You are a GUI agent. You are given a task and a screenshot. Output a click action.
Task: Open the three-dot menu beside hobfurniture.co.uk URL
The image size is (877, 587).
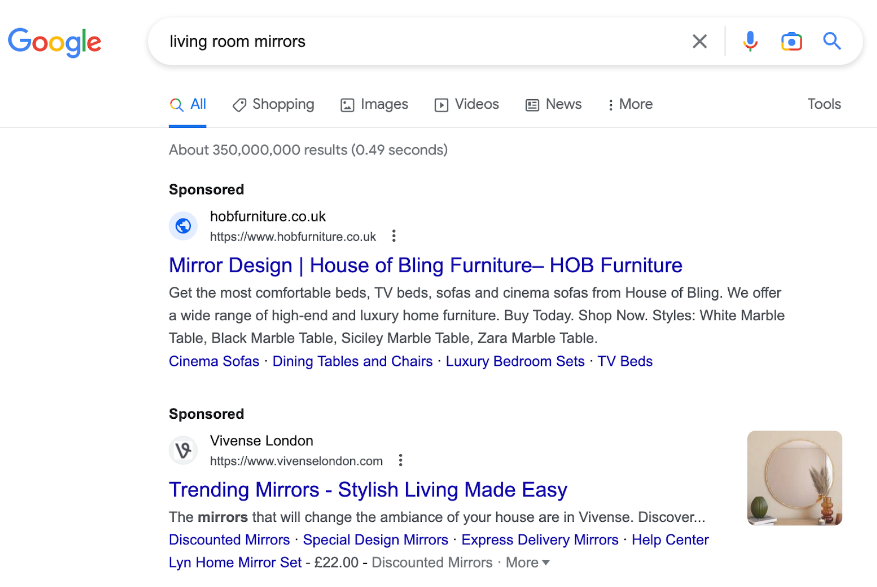pos(394,236)
